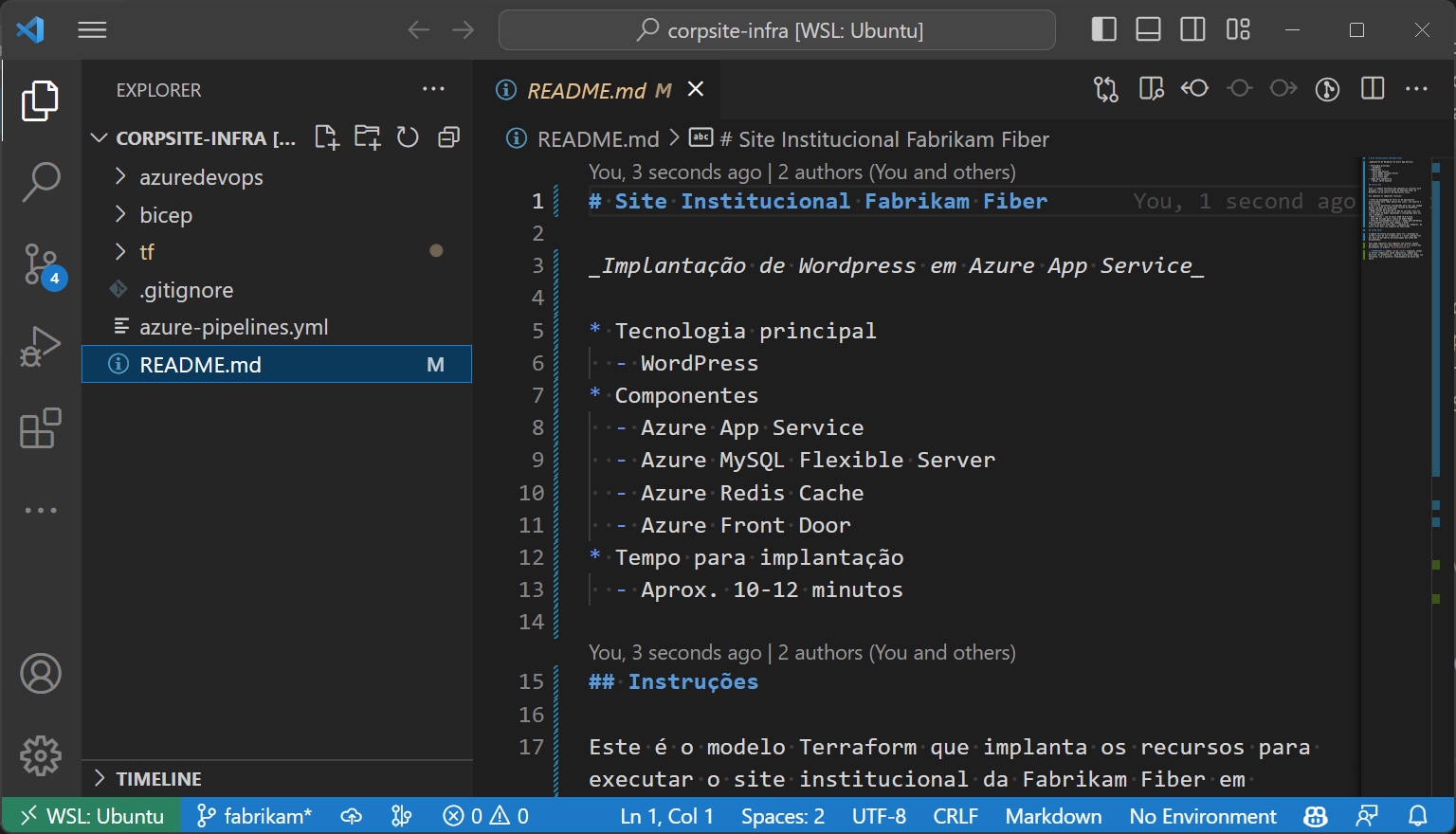Toggle the bottom panel visibility
The image size is (1456, 834).
[1148, 29]
